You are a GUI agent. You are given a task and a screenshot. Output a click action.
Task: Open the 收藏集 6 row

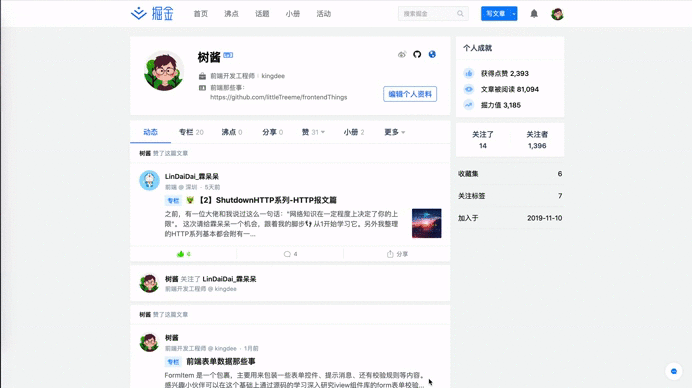point(510,174)
